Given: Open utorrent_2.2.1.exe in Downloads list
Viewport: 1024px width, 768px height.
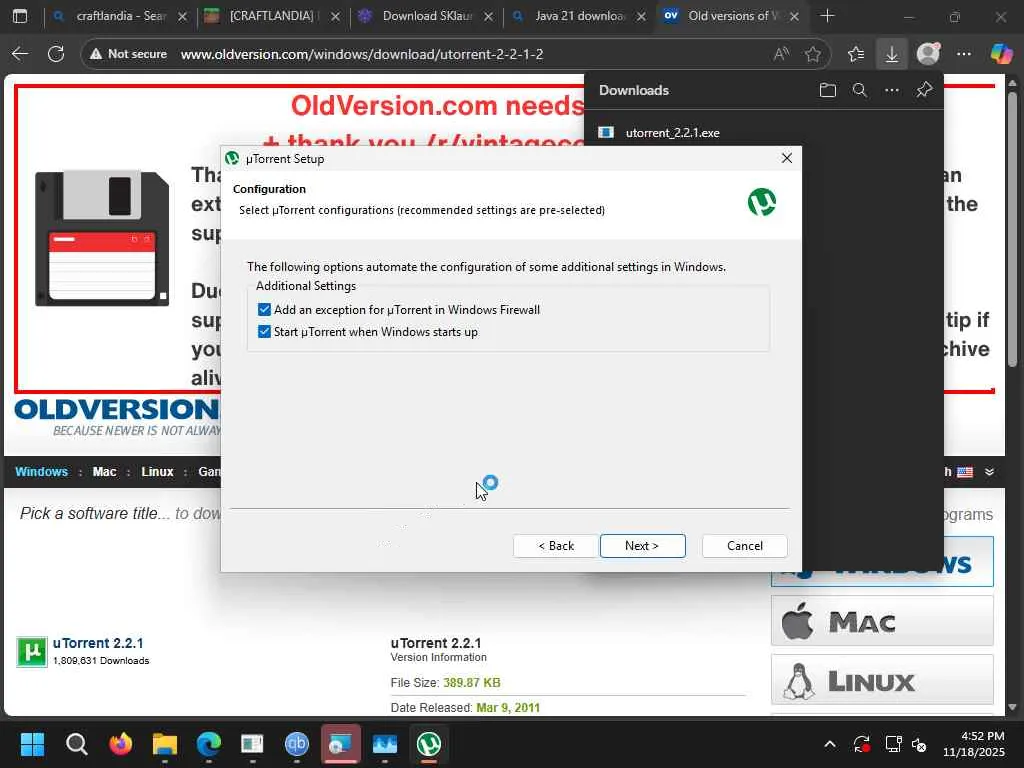Looking at the screenshot, I should coord(673,133).
